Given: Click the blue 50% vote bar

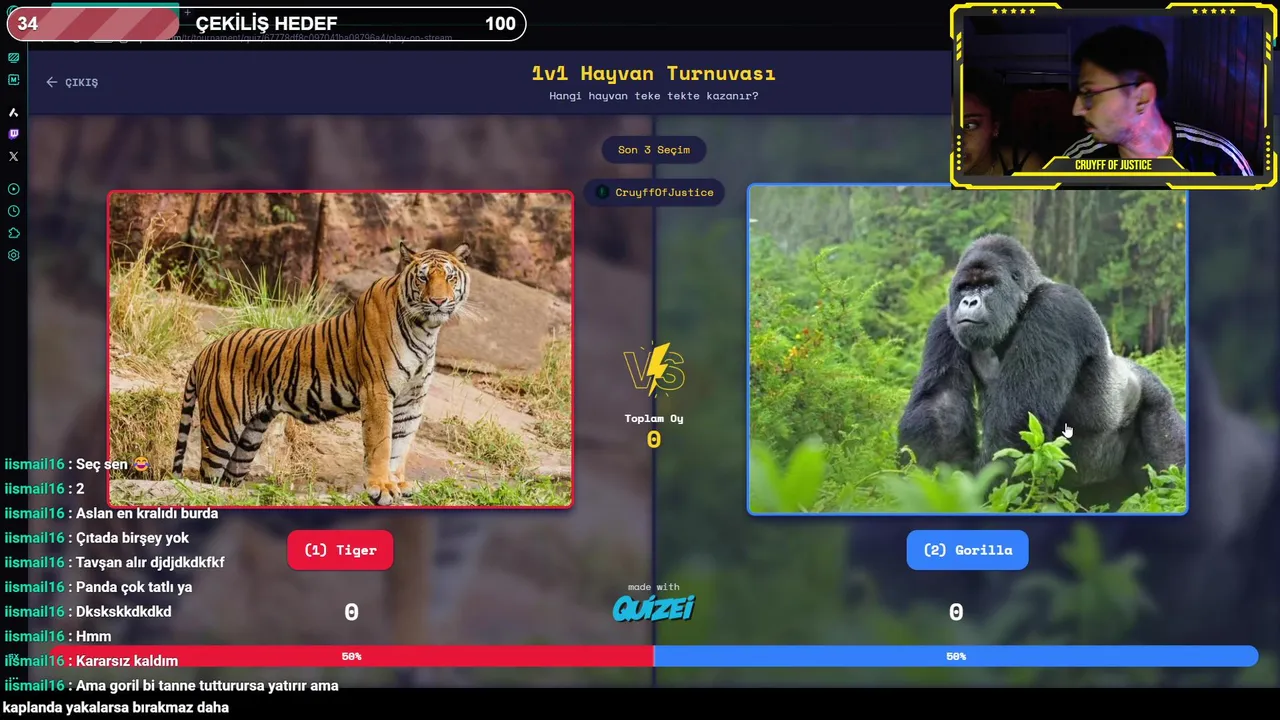Looking at the screenshot, I should coord(956,656).
